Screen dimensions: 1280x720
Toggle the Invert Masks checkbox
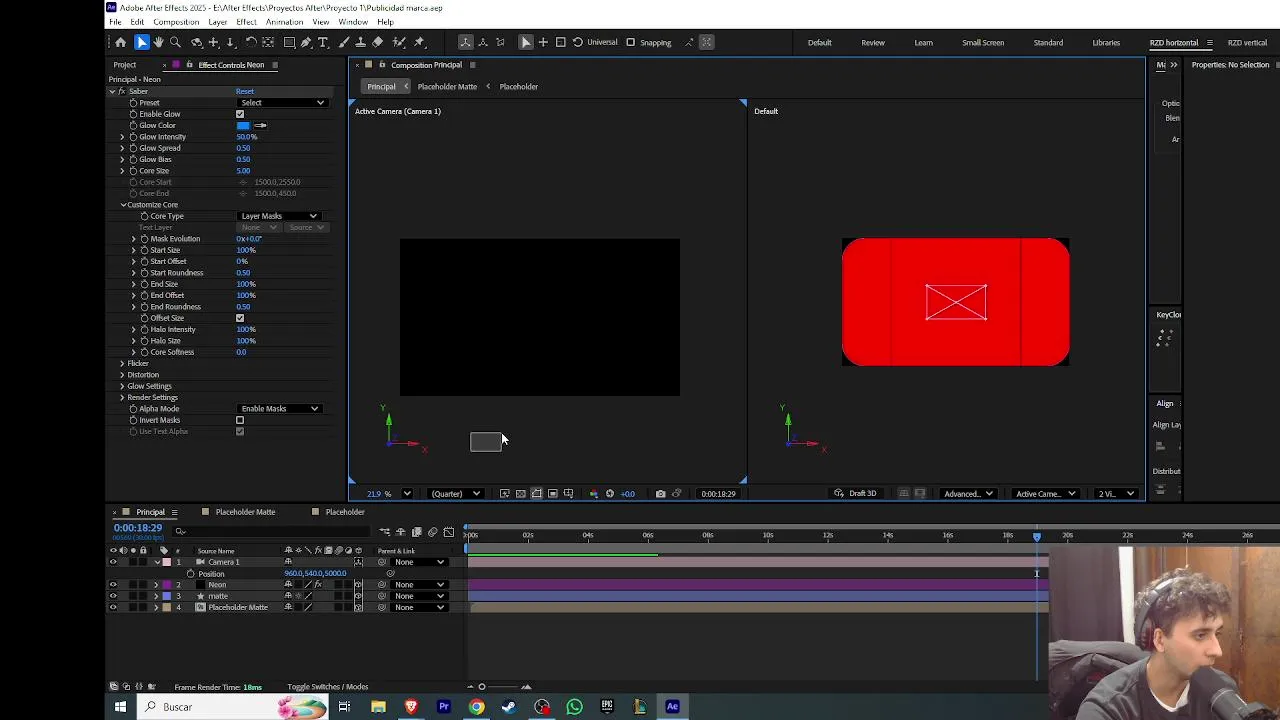click(x=240, y=420)
